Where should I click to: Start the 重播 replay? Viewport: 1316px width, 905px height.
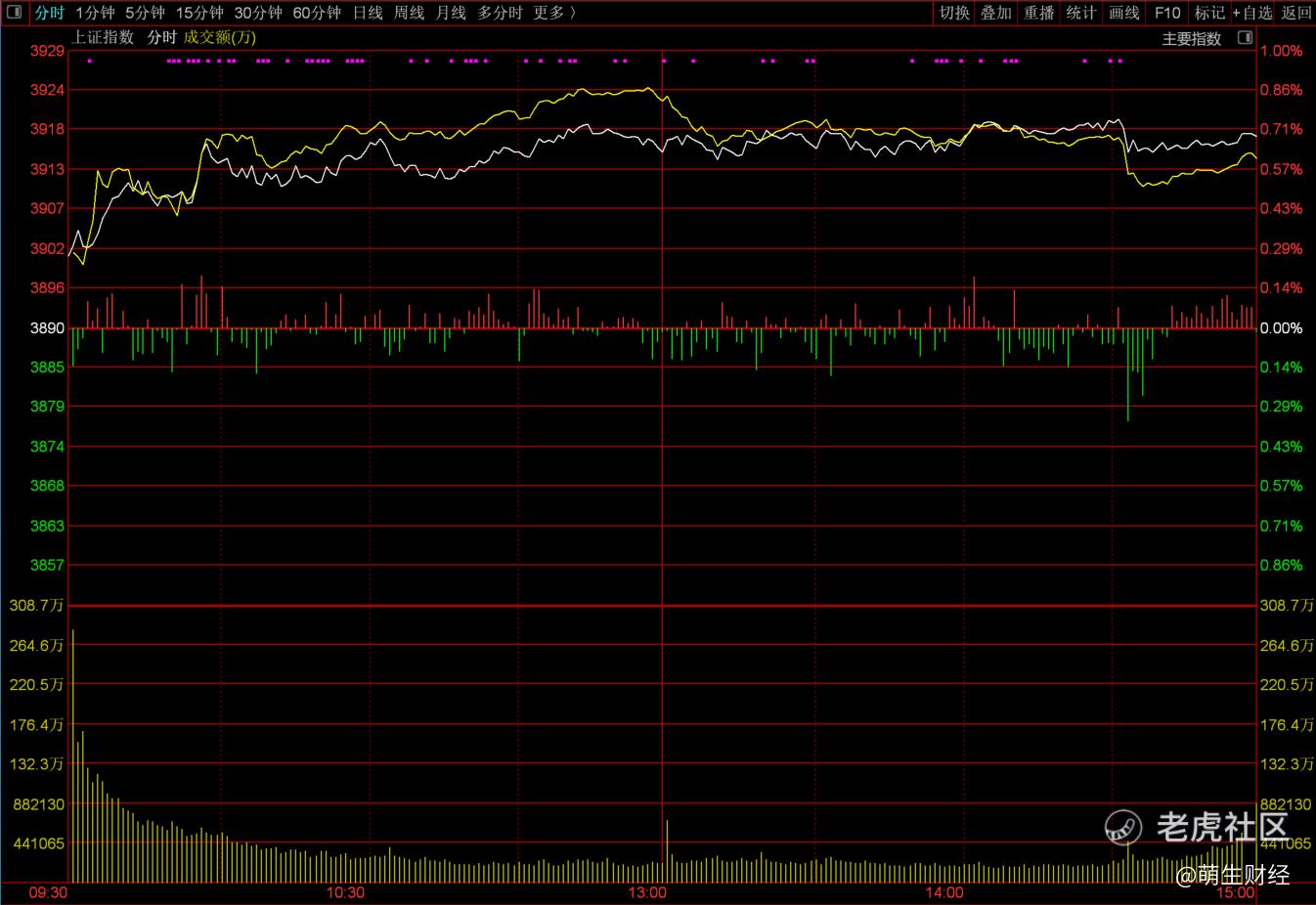point(1039,13)
